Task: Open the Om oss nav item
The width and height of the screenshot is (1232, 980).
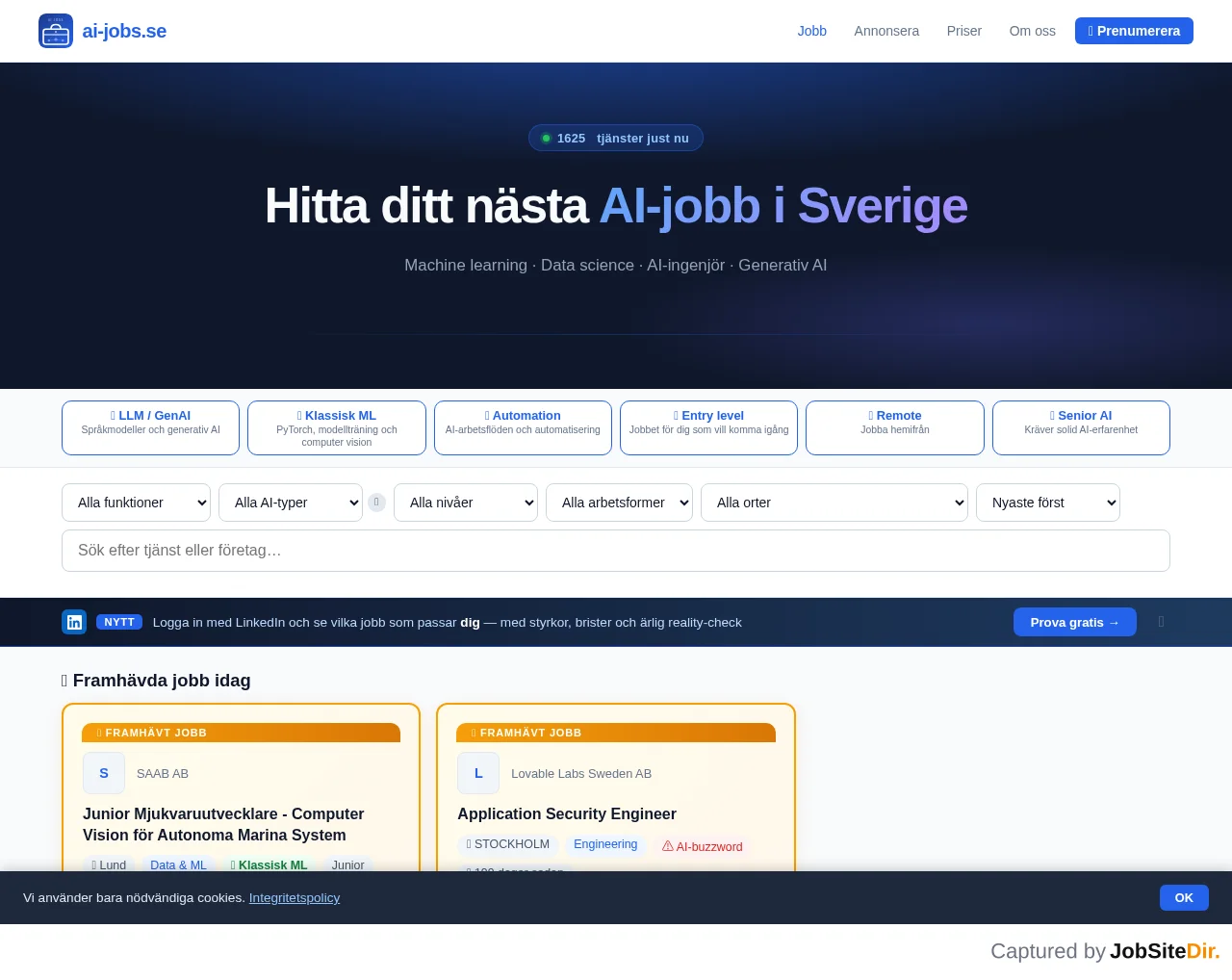Action: coord(1033,31)
